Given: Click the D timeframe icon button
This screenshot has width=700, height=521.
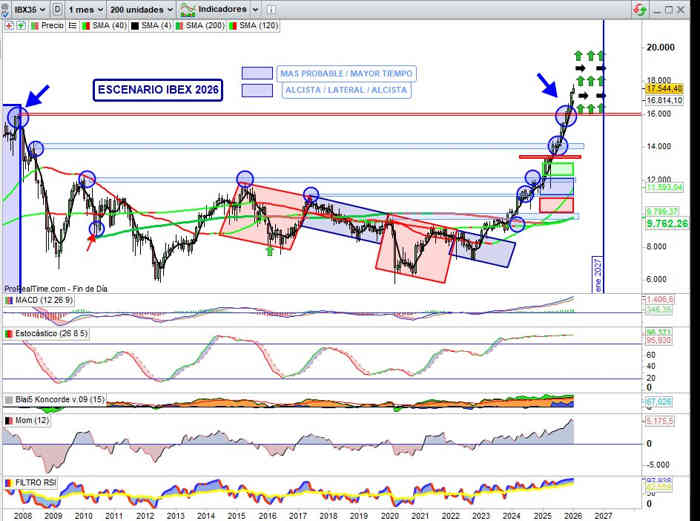Looking at the screenshot, I should coord(57,8).
